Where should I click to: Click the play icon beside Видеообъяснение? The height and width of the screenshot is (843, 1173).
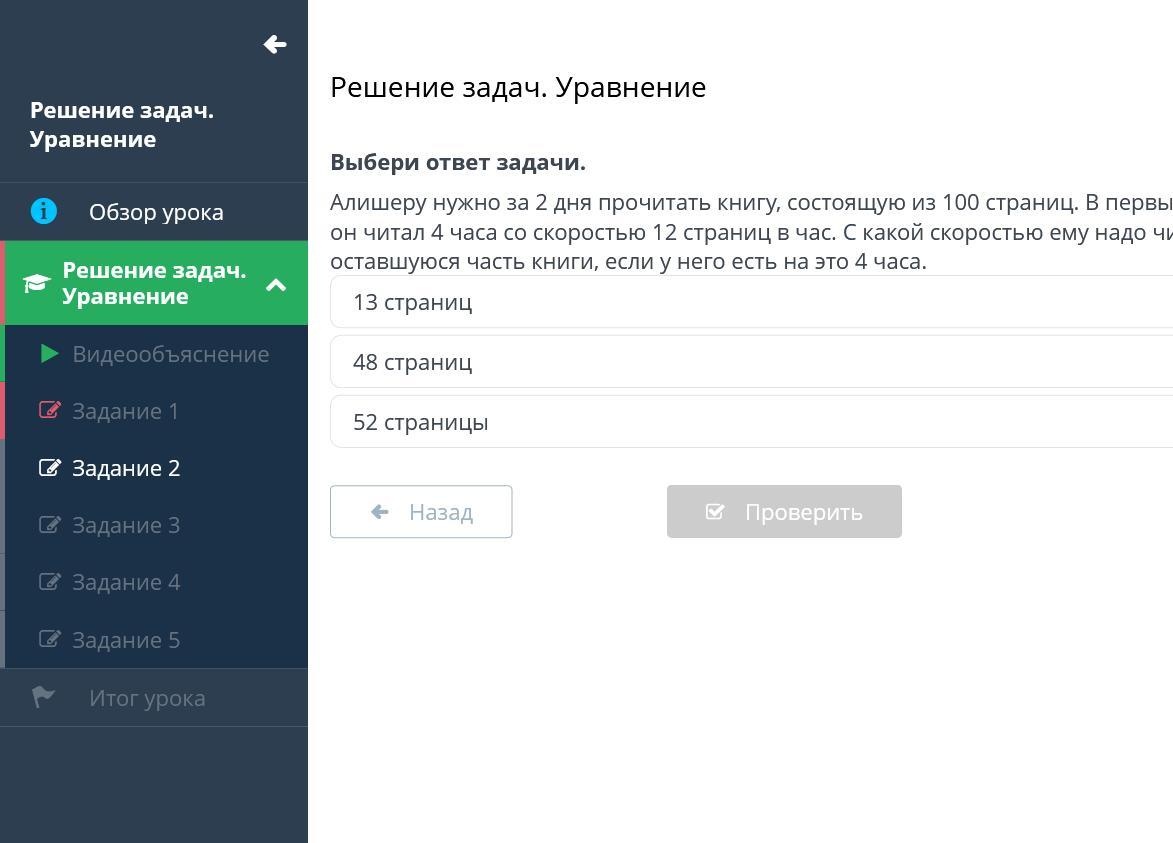click(49, 354)
